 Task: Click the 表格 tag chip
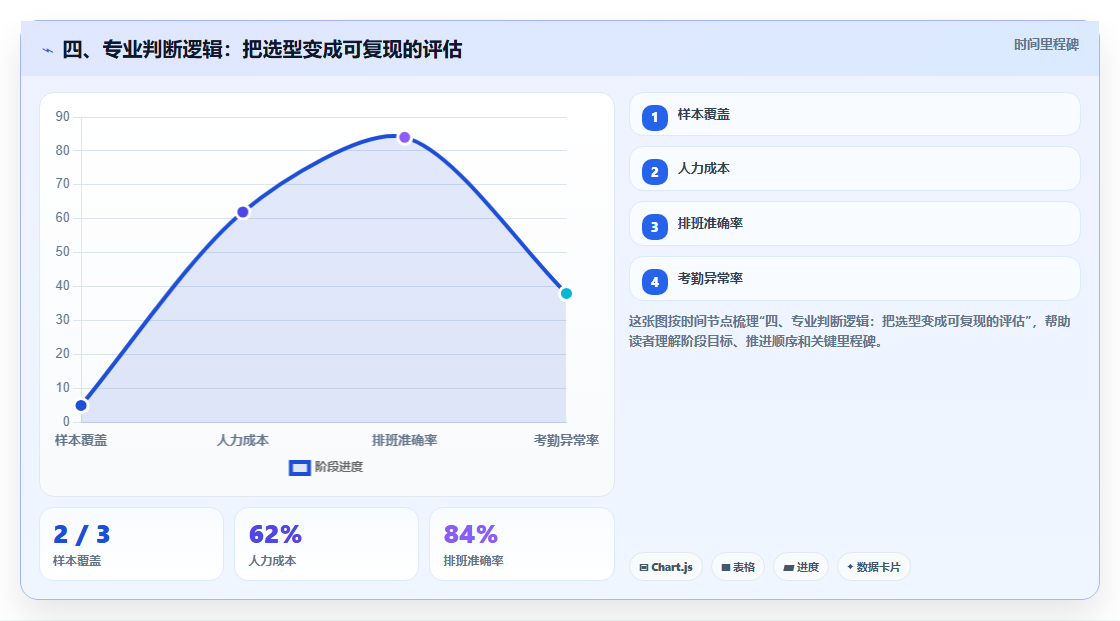click(738, 567)
